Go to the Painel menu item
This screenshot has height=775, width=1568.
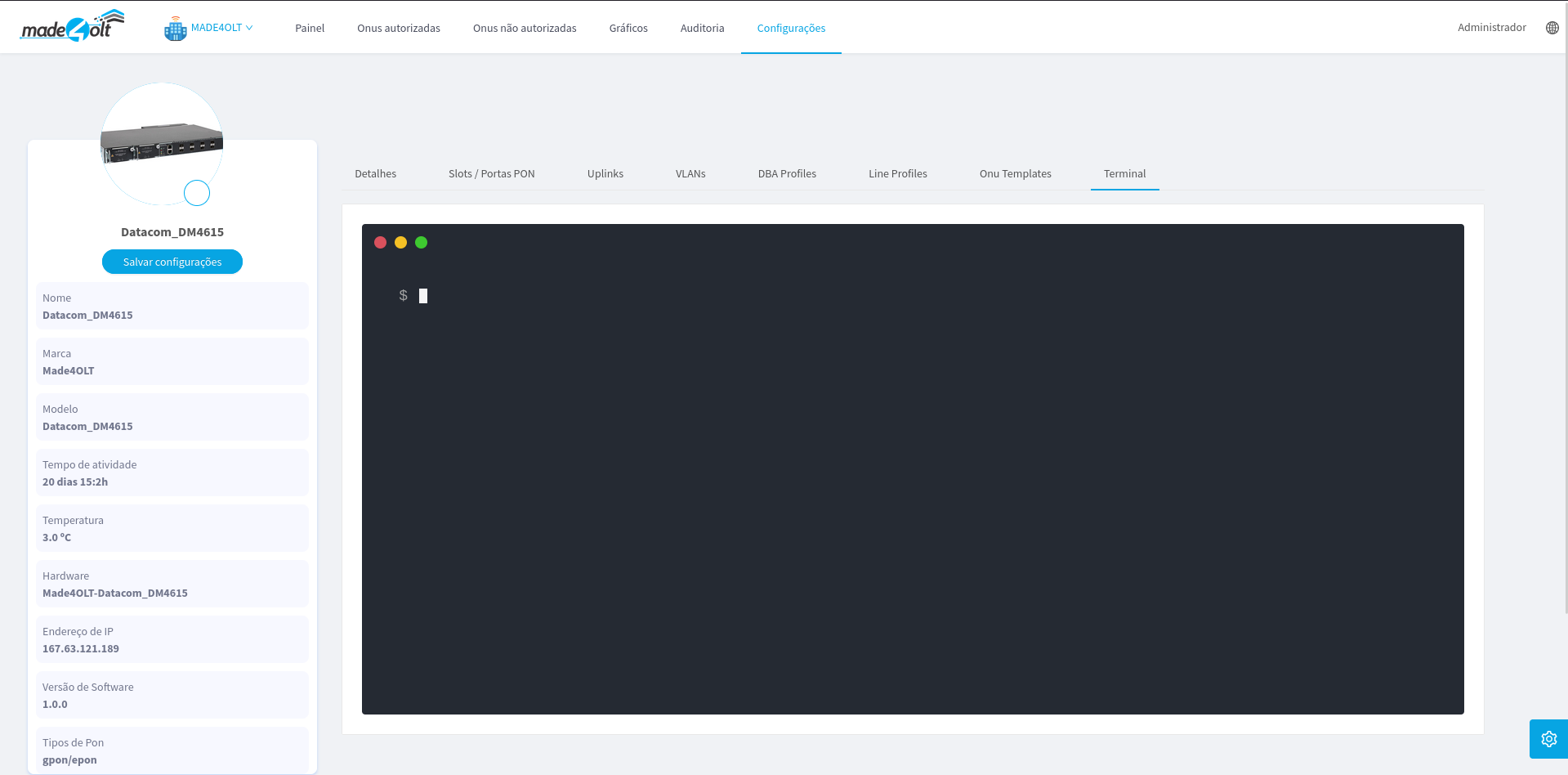pos(310,29)
